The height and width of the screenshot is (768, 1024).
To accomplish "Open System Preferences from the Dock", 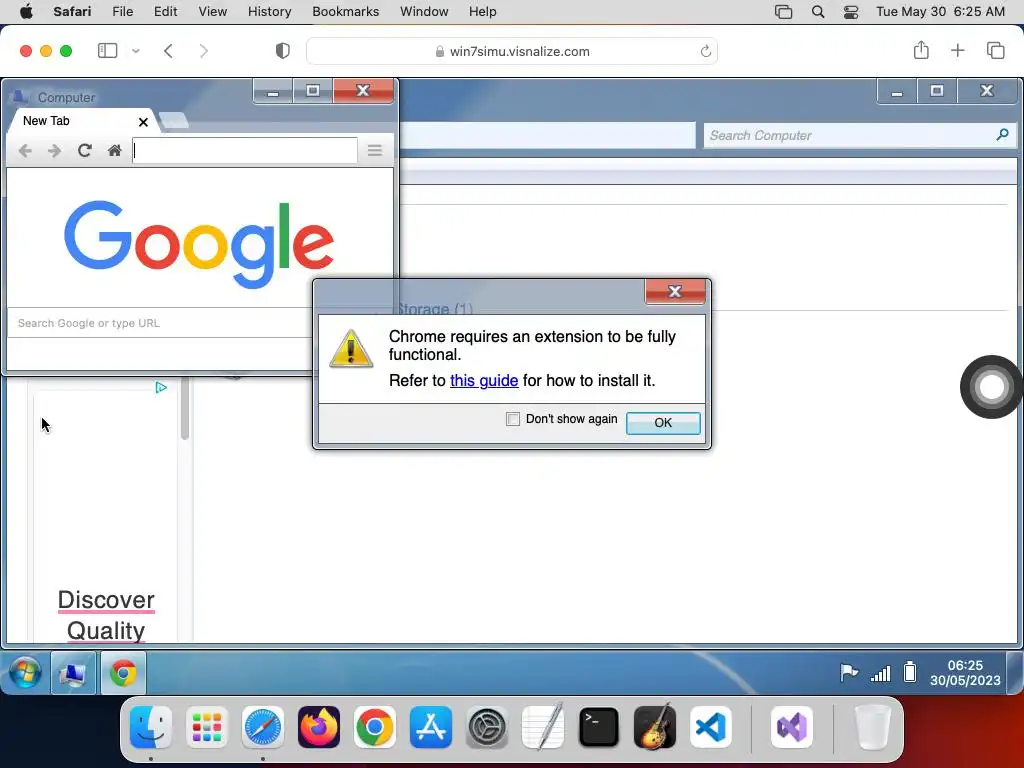I will coord(487,727).
